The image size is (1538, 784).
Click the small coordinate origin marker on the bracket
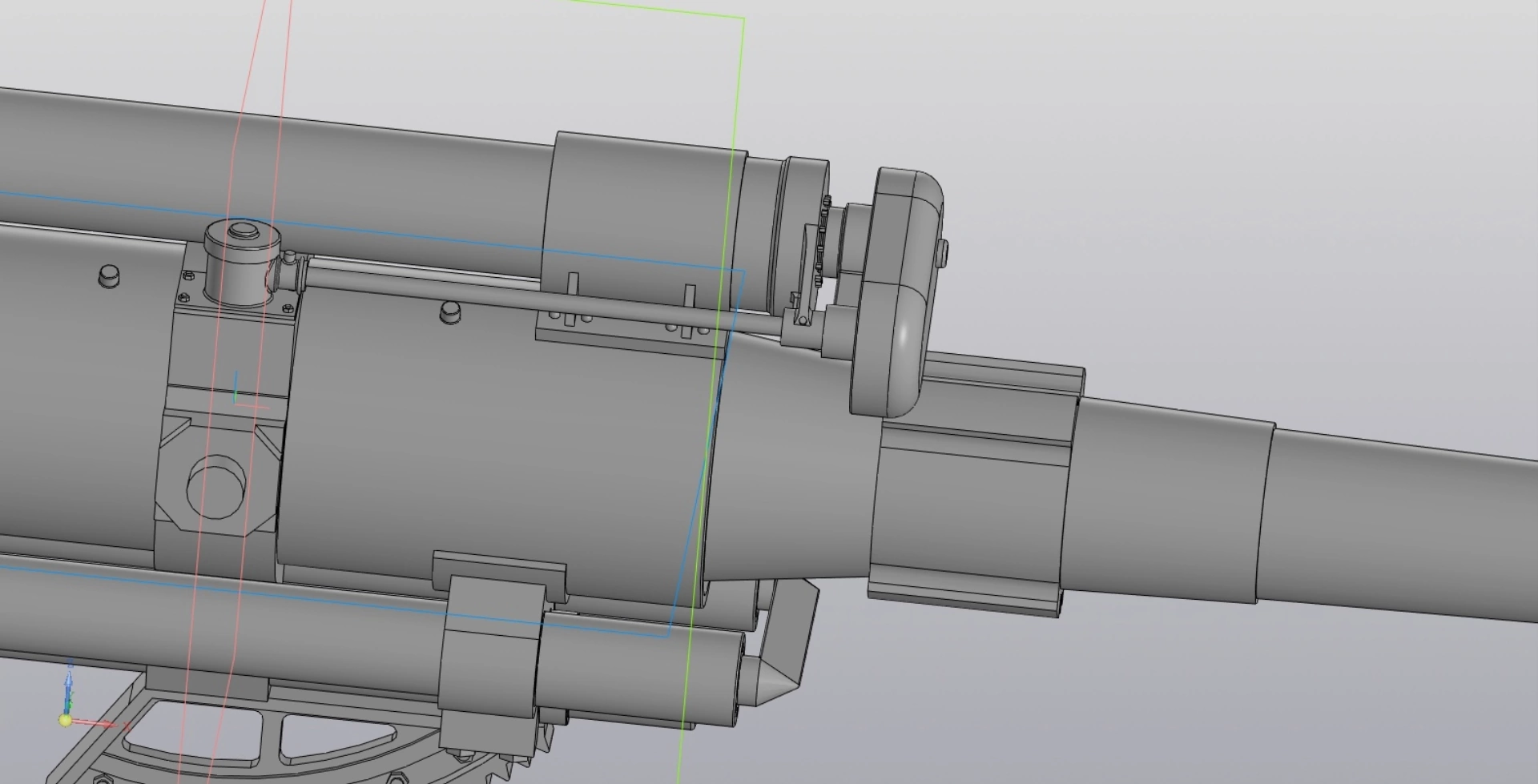tap(236, 392)
